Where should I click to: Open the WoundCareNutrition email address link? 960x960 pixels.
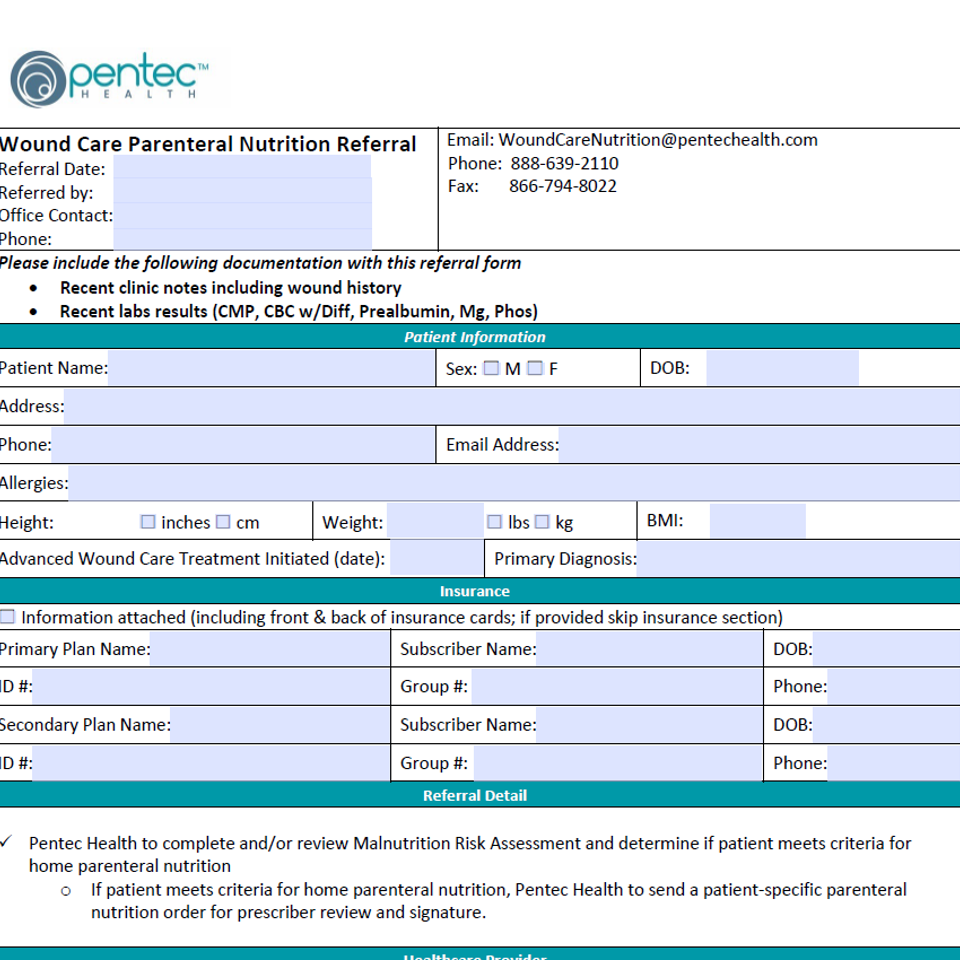(658, 140)
